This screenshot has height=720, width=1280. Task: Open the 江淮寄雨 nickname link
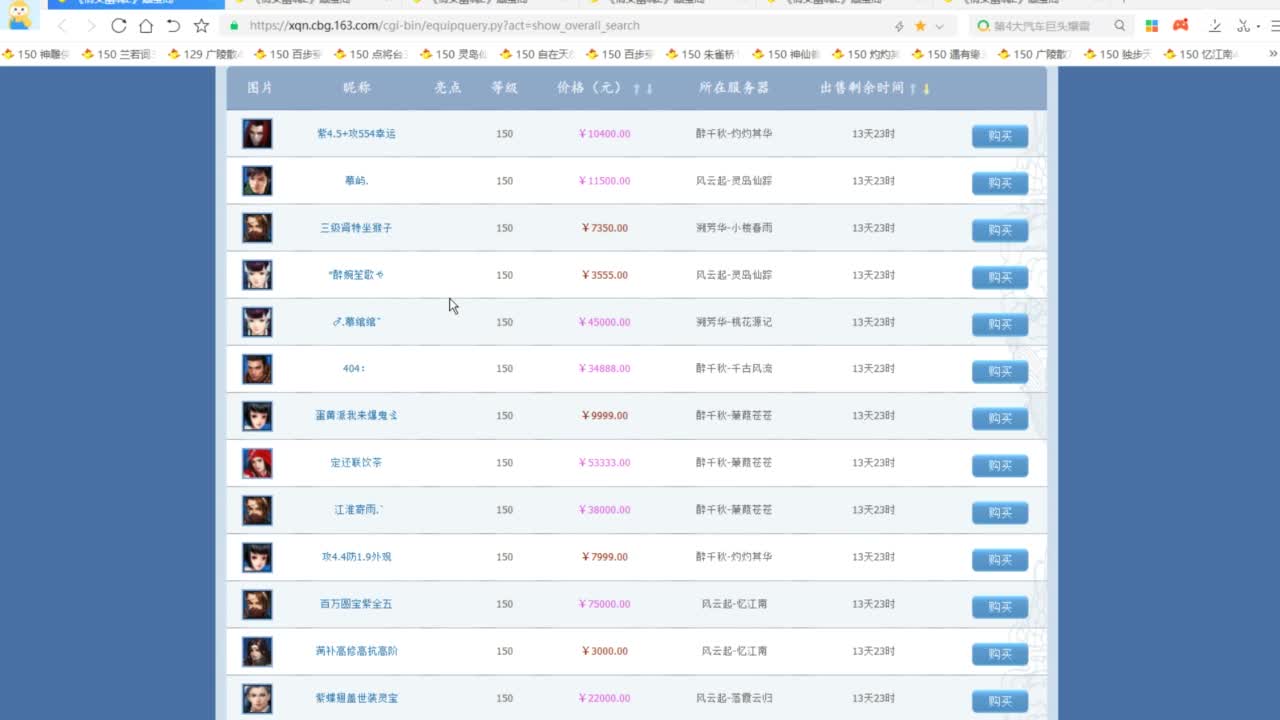[x=359, y=510]
